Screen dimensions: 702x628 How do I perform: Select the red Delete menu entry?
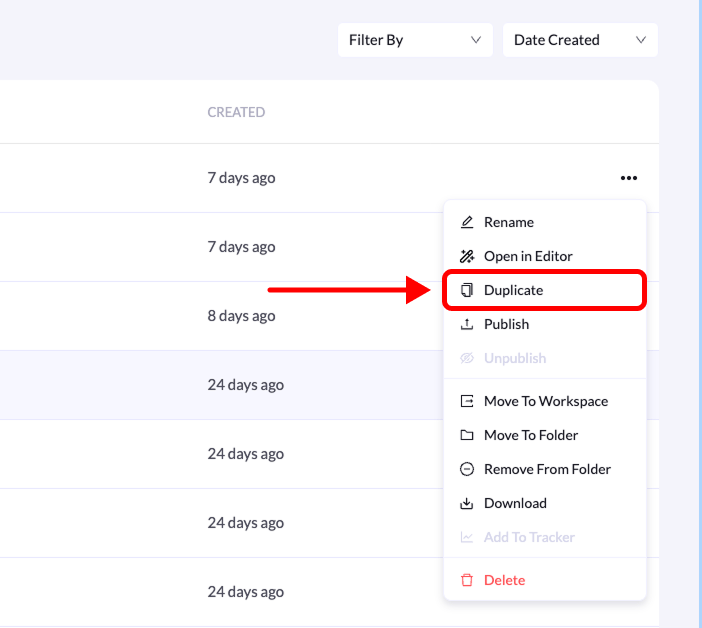(x=544, y=580)
